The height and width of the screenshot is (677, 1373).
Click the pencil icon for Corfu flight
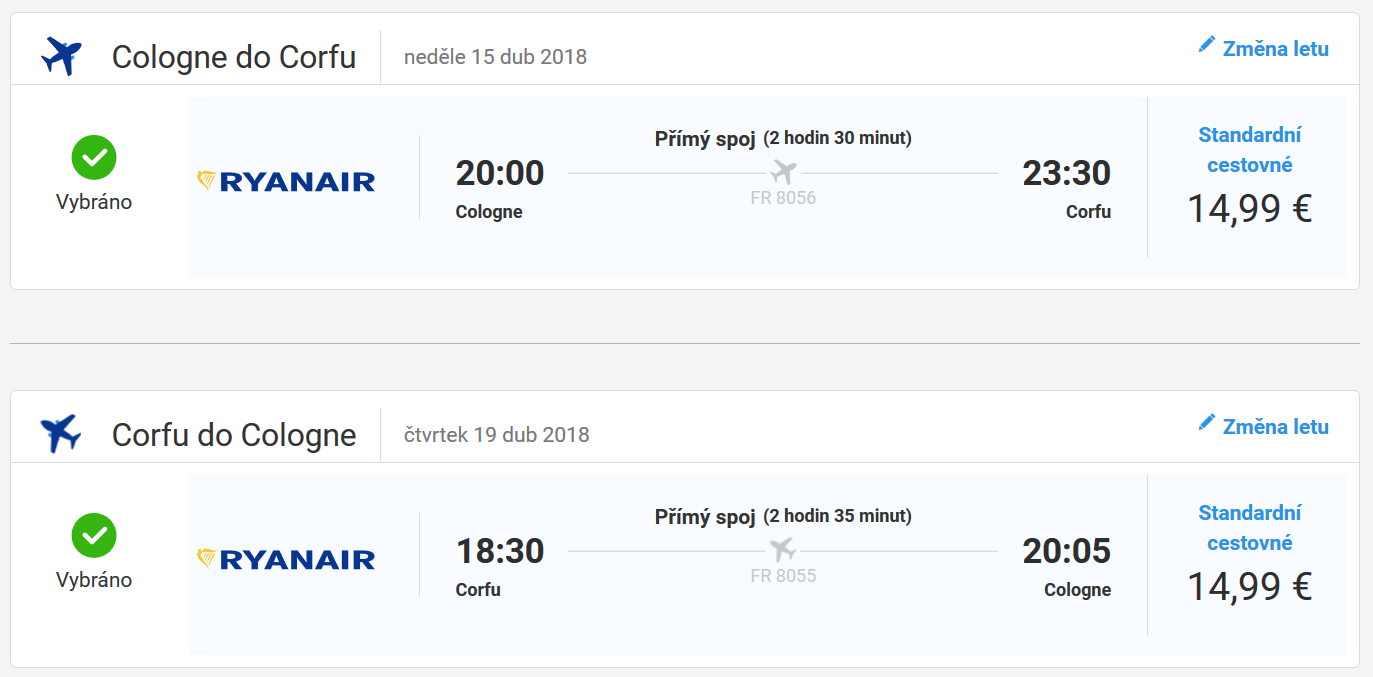coord(1207,423)
